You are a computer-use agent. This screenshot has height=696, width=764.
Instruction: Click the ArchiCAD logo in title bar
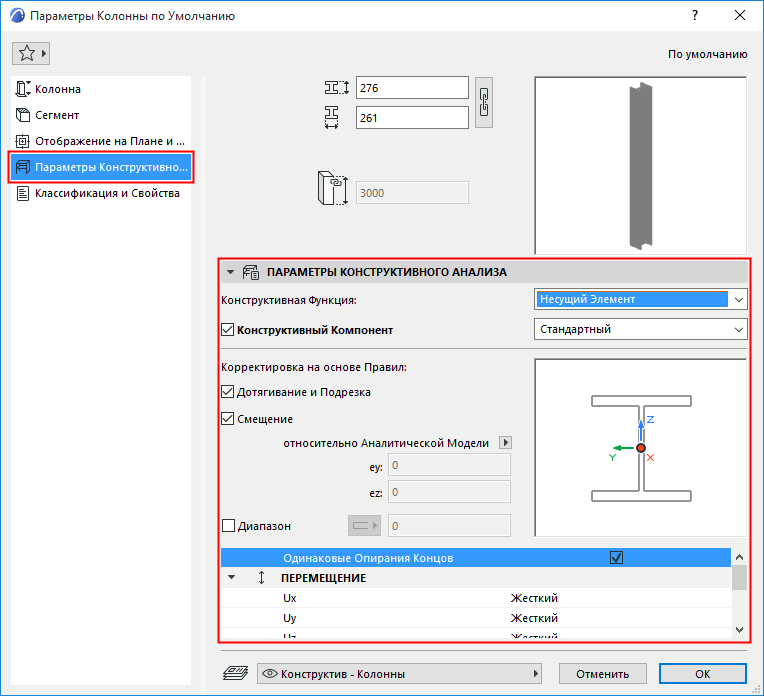pos(18,16)
